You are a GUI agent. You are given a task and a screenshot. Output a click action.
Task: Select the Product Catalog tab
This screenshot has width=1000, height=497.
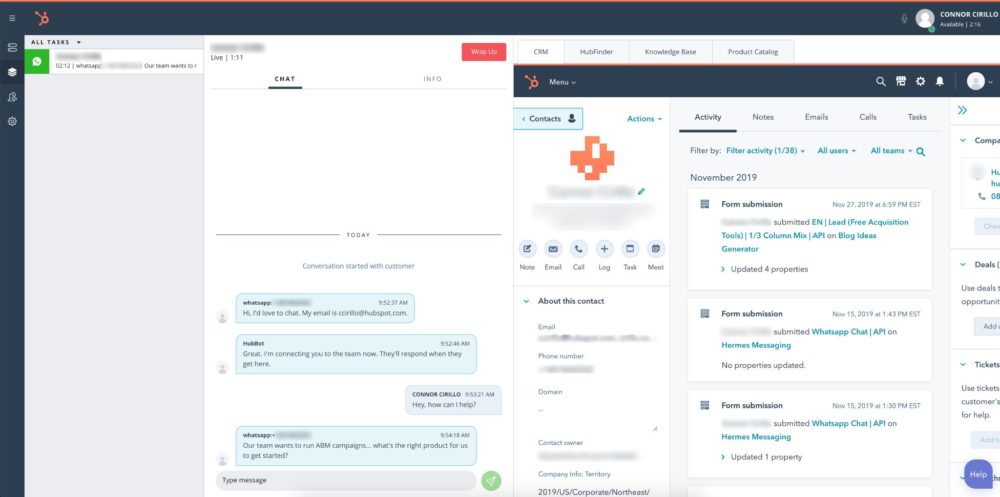[x=753, y=52]
